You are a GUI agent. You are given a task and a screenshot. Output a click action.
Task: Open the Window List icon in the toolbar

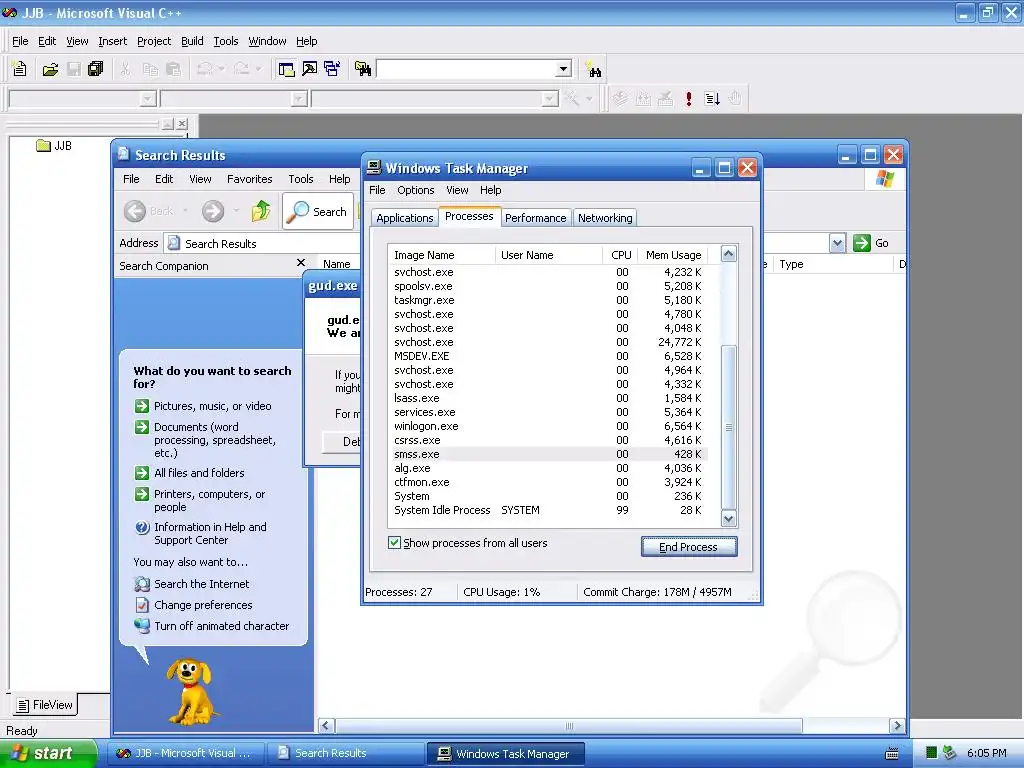[x=332, y=69]
